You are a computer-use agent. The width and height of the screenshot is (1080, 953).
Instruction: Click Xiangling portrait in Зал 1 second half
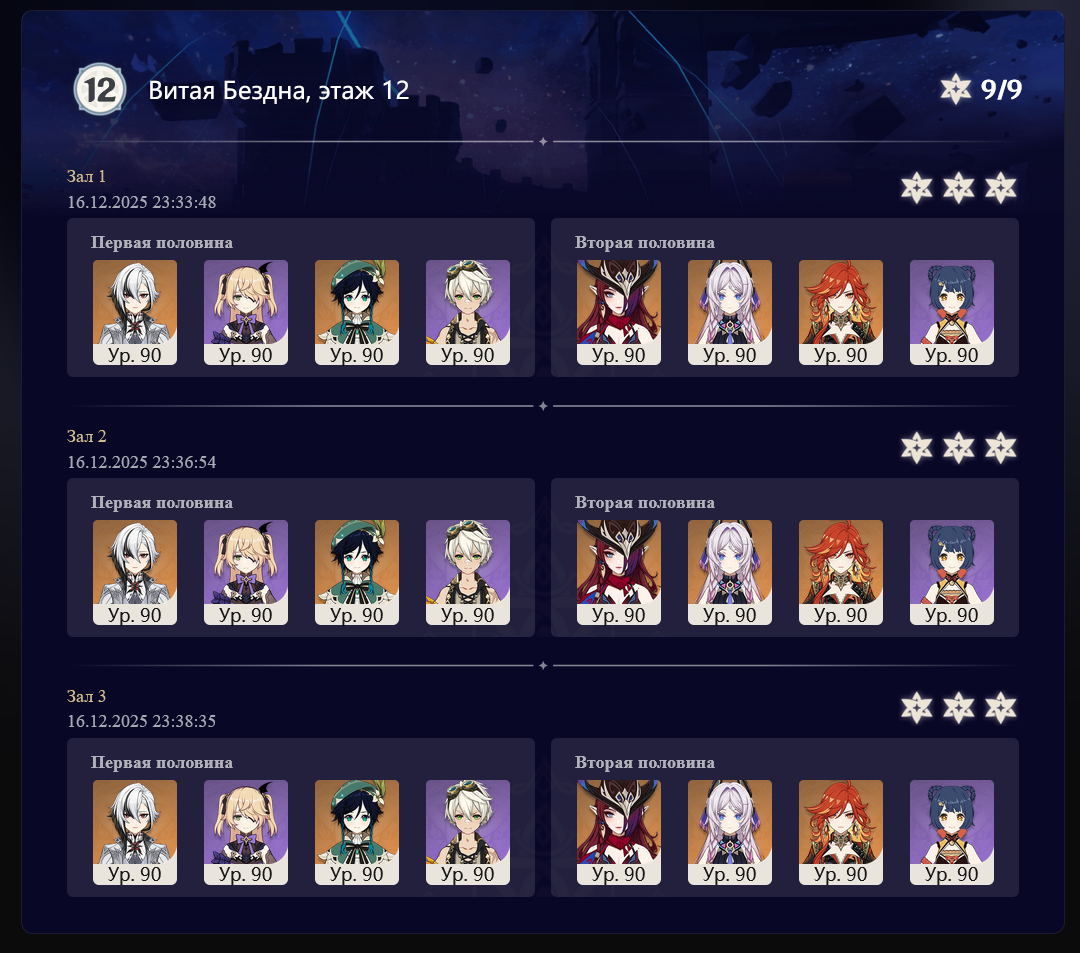point(951,312)
